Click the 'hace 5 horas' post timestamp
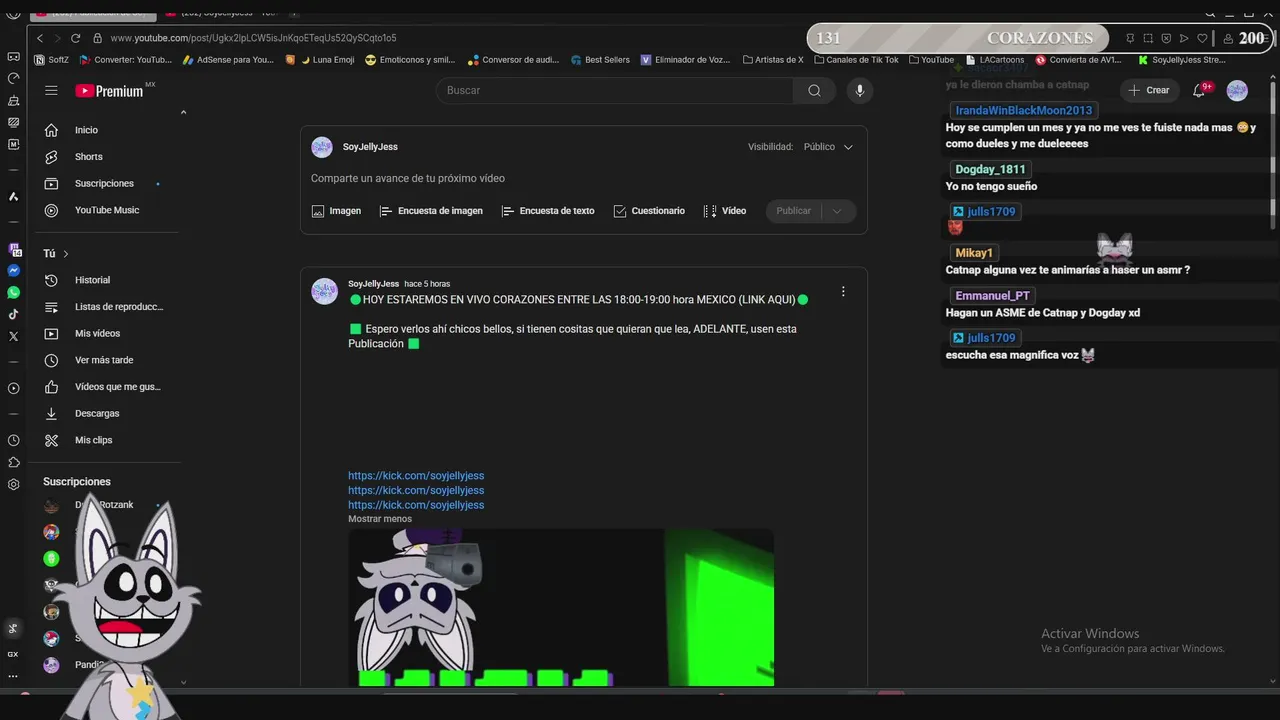The width and height of the screenshot is (1280, 720). 427,284
